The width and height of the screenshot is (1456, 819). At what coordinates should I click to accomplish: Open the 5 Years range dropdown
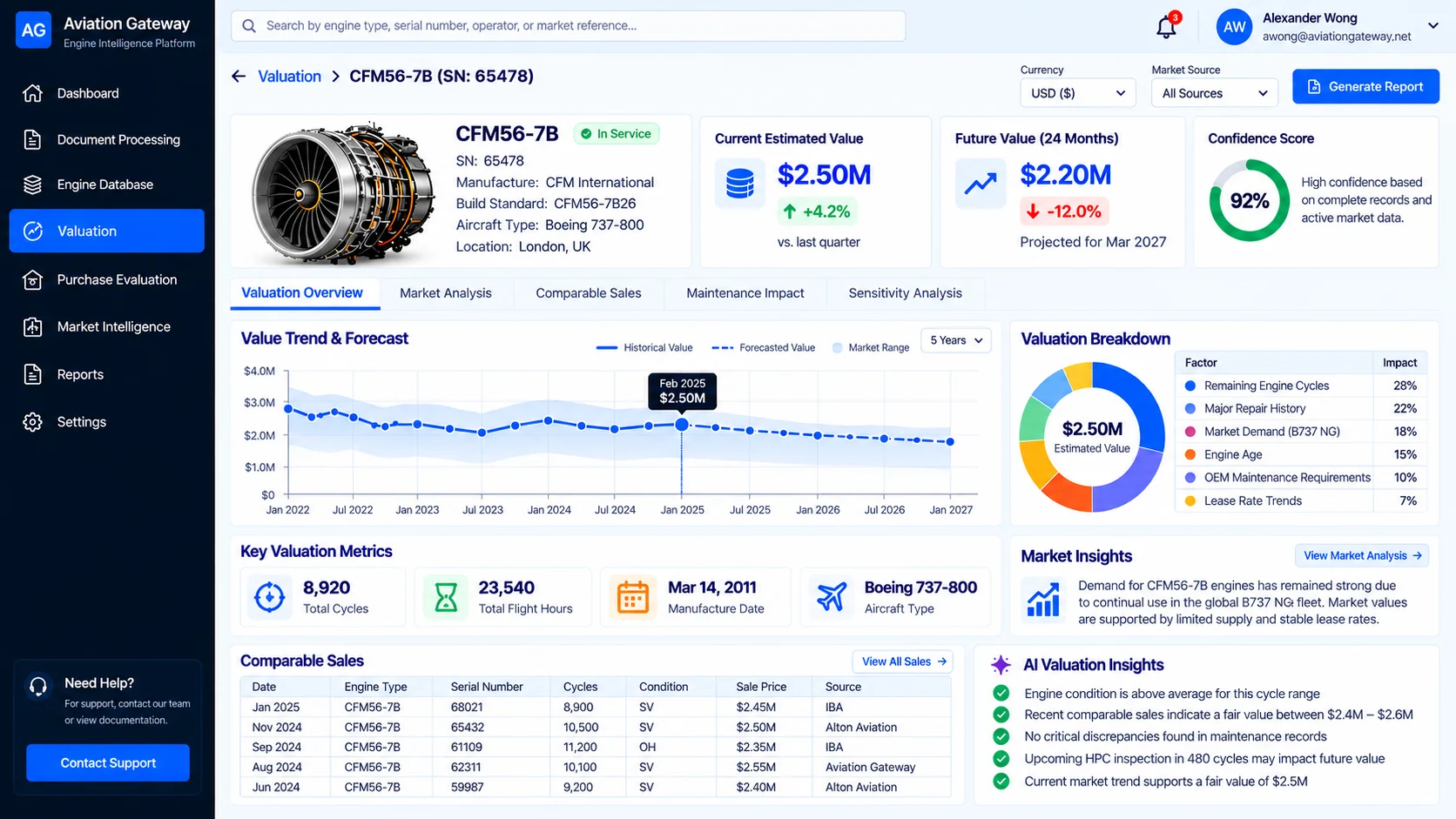956,340
